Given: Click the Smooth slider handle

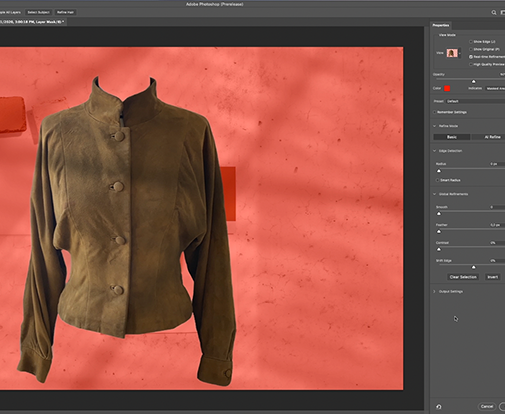Looking at the screenshot, I should tap(439, 214).
